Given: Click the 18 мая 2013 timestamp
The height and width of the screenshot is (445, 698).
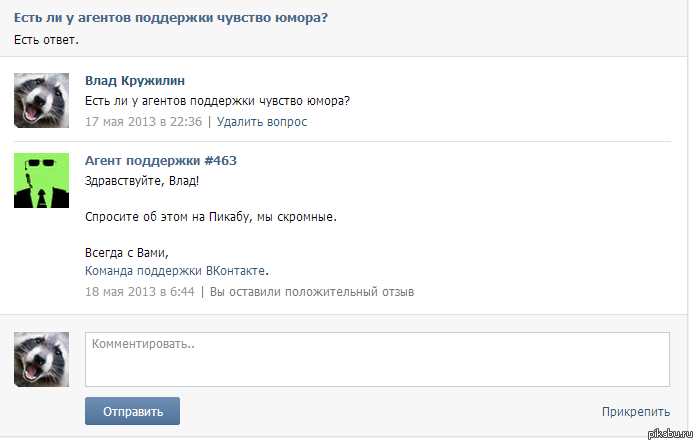Looking at the screenshot, I should pos(140,292).
